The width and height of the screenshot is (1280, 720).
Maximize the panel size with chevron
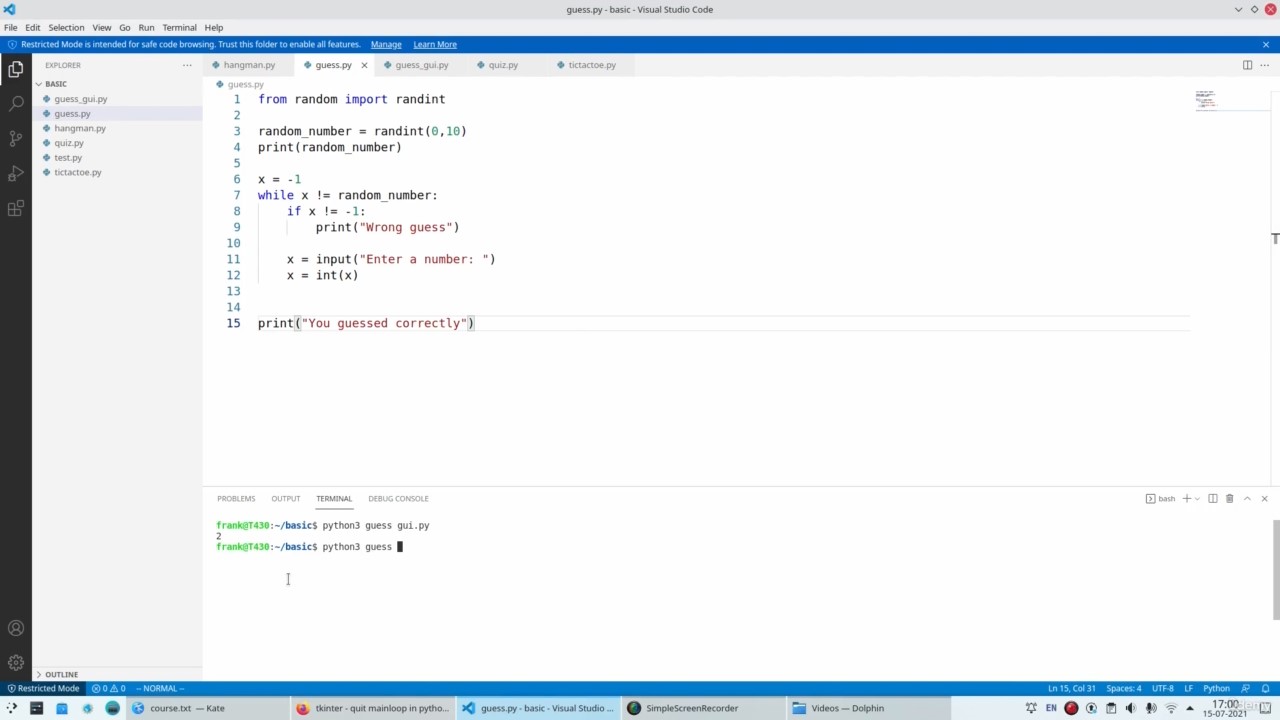(x=1247, y=498)
